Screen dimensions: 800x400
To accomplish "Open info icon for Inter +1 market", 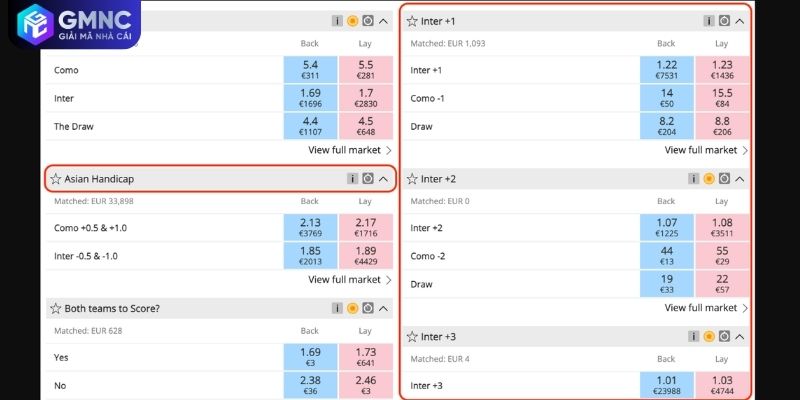I will click(x=709, y=20).
